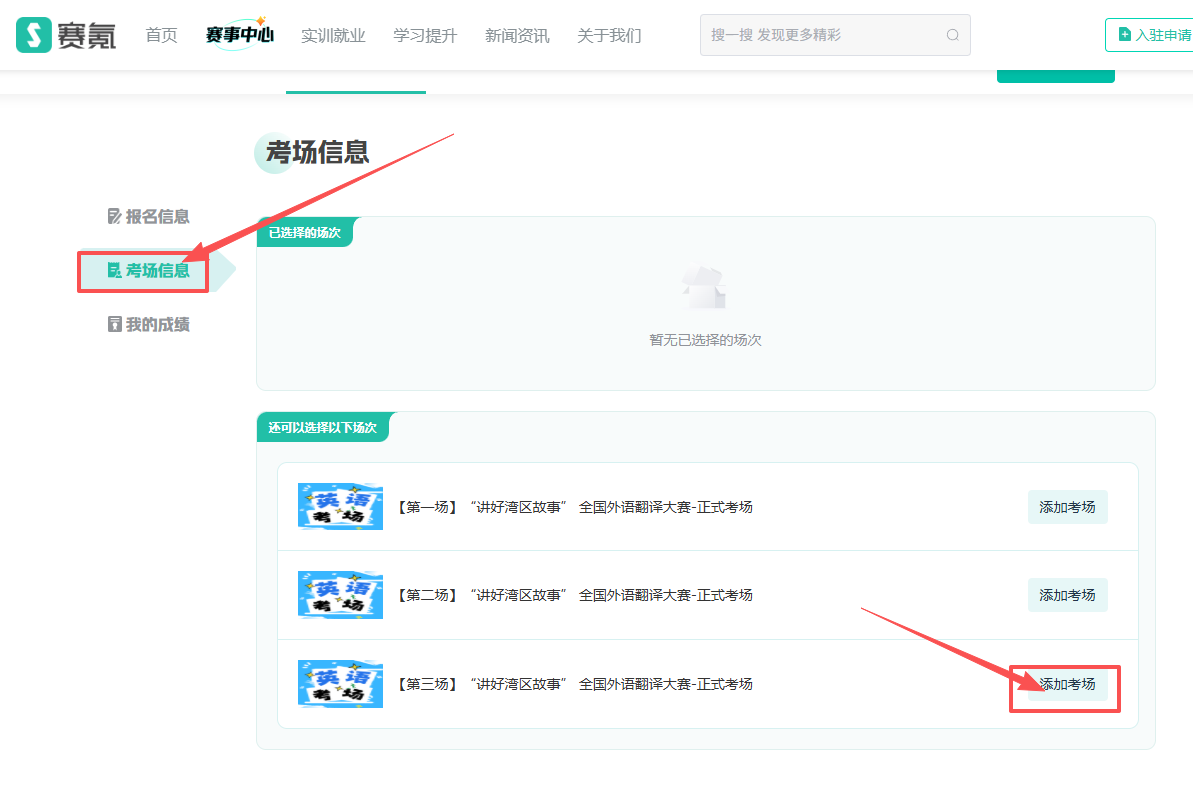
Task: Open the 赛事中心 navigation item
Action: point(240,35)
